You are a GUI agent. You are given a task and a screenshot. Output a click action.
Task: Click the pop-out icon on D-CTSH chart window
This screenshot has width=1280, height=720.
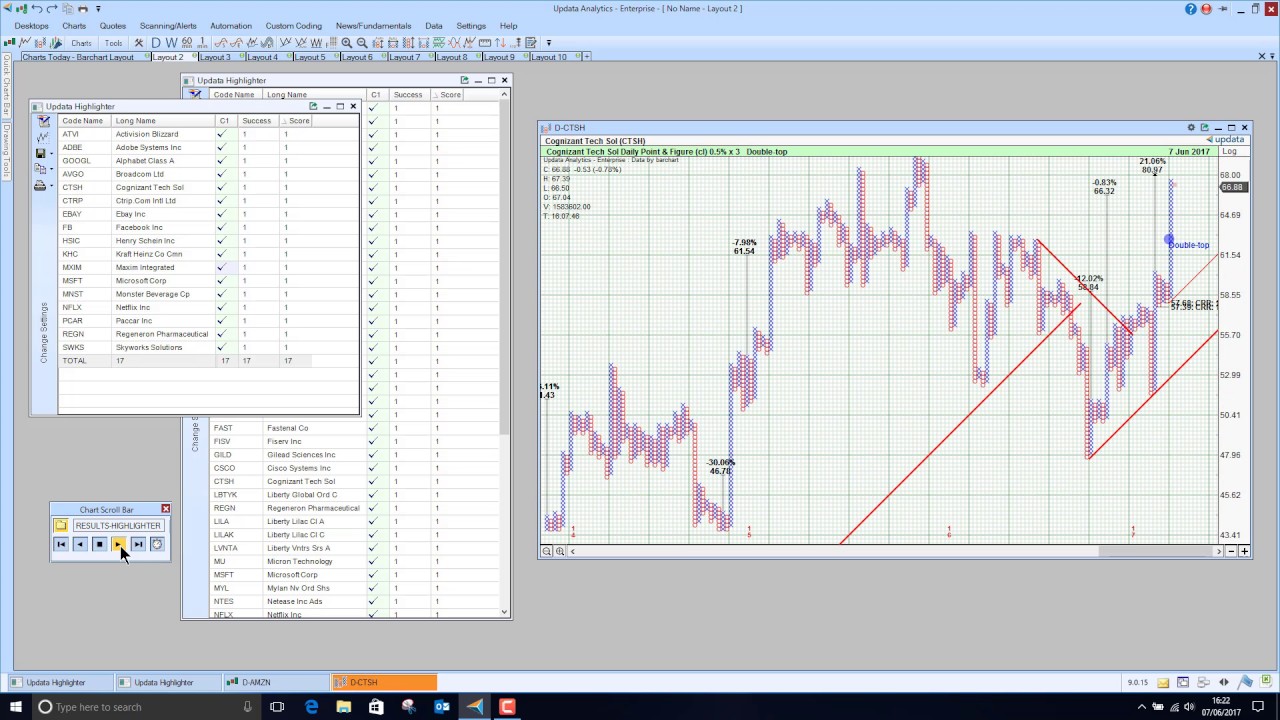point(1204,128)
